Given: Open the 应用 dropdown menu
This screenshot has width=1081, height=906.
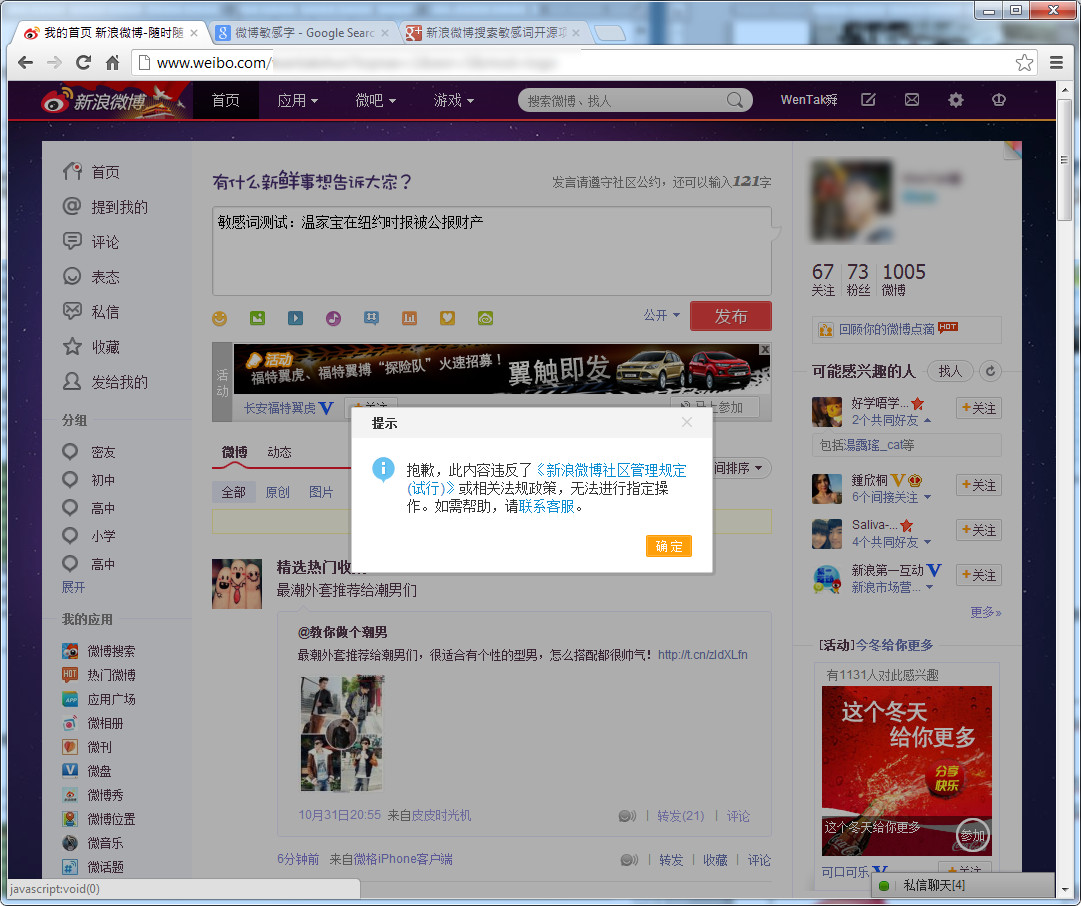Looking at the screenshot, I should (x=297, y=101).
